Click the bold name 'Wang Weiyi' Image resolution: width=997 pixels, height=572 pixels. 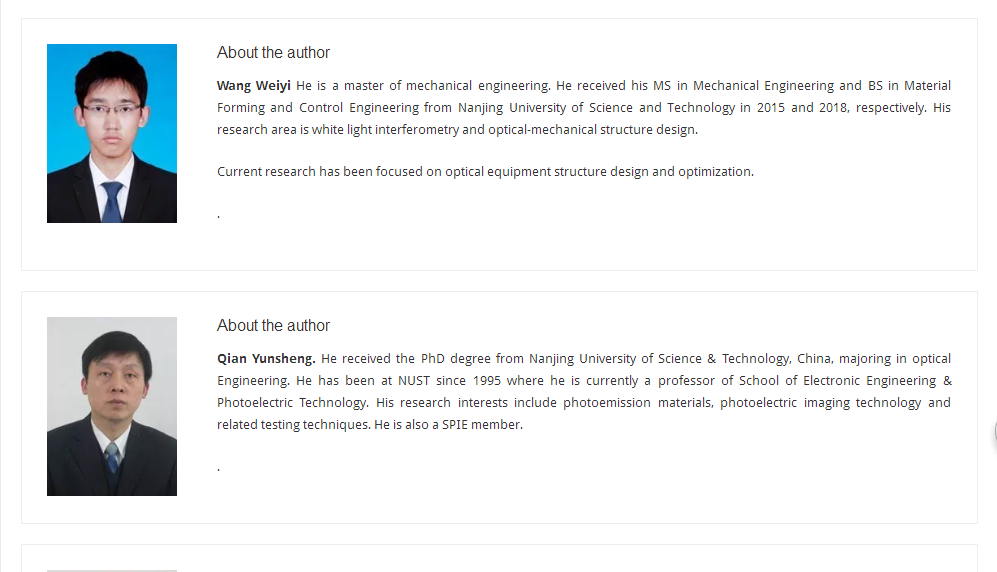click(254, 86)
